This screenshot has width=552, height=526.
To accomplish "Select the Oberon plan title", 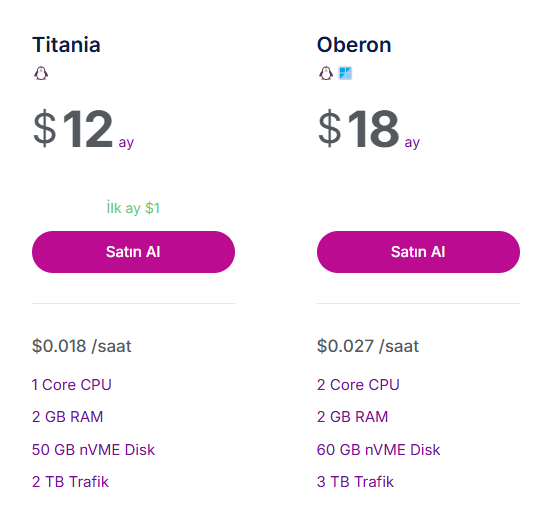I will coord(354,45).
